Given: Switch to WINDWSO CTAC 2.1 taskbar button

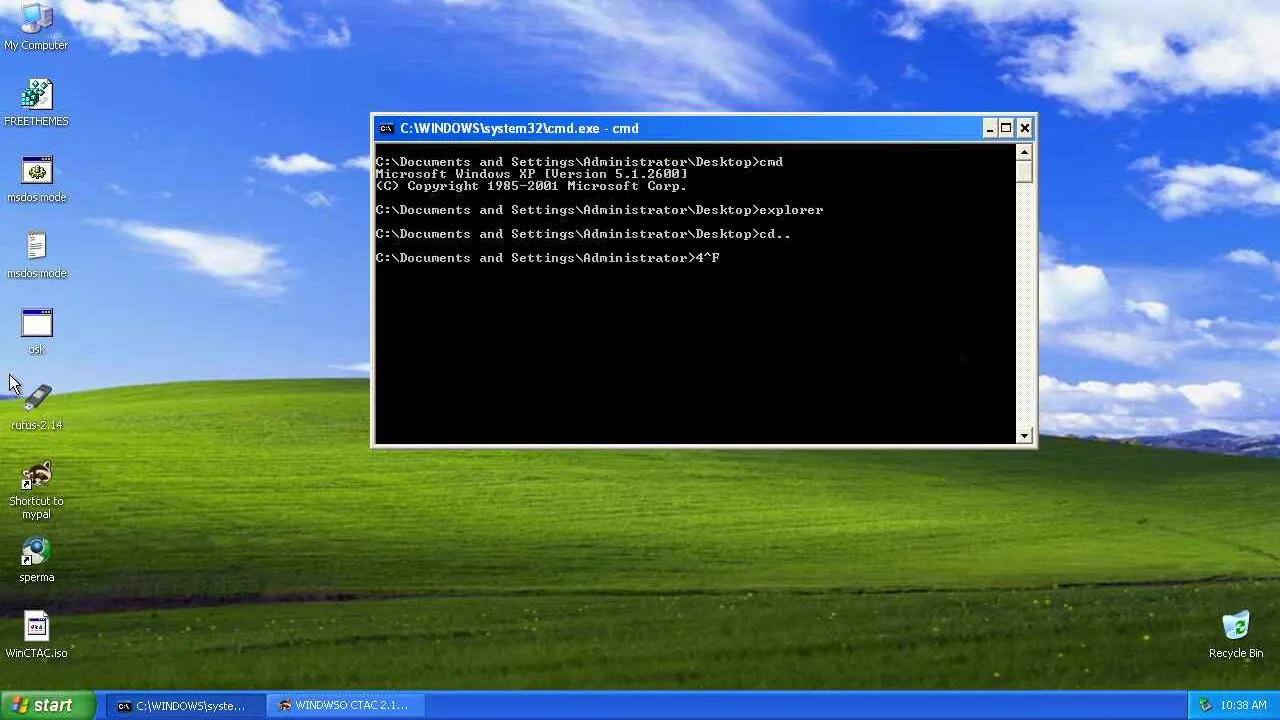Looking at the screenshot, I should [x=346, y=705].
